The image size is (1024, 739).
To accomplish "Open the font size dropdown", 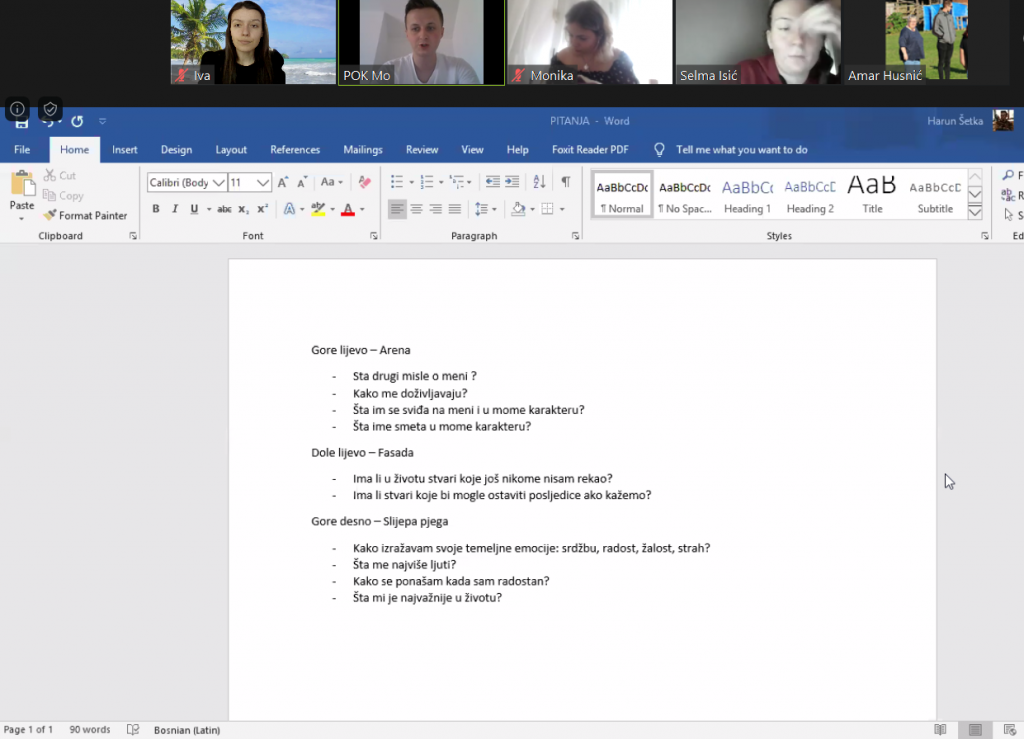I will pyautogui.click(x=263, y=183).
